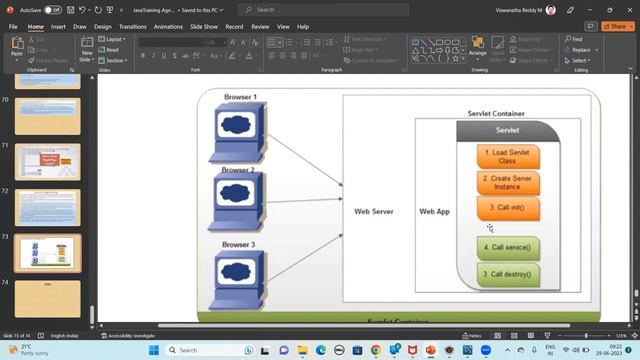The image size is (640, 360).
Task: Select the text box shape in gallery
Action: tap(416, 42)
